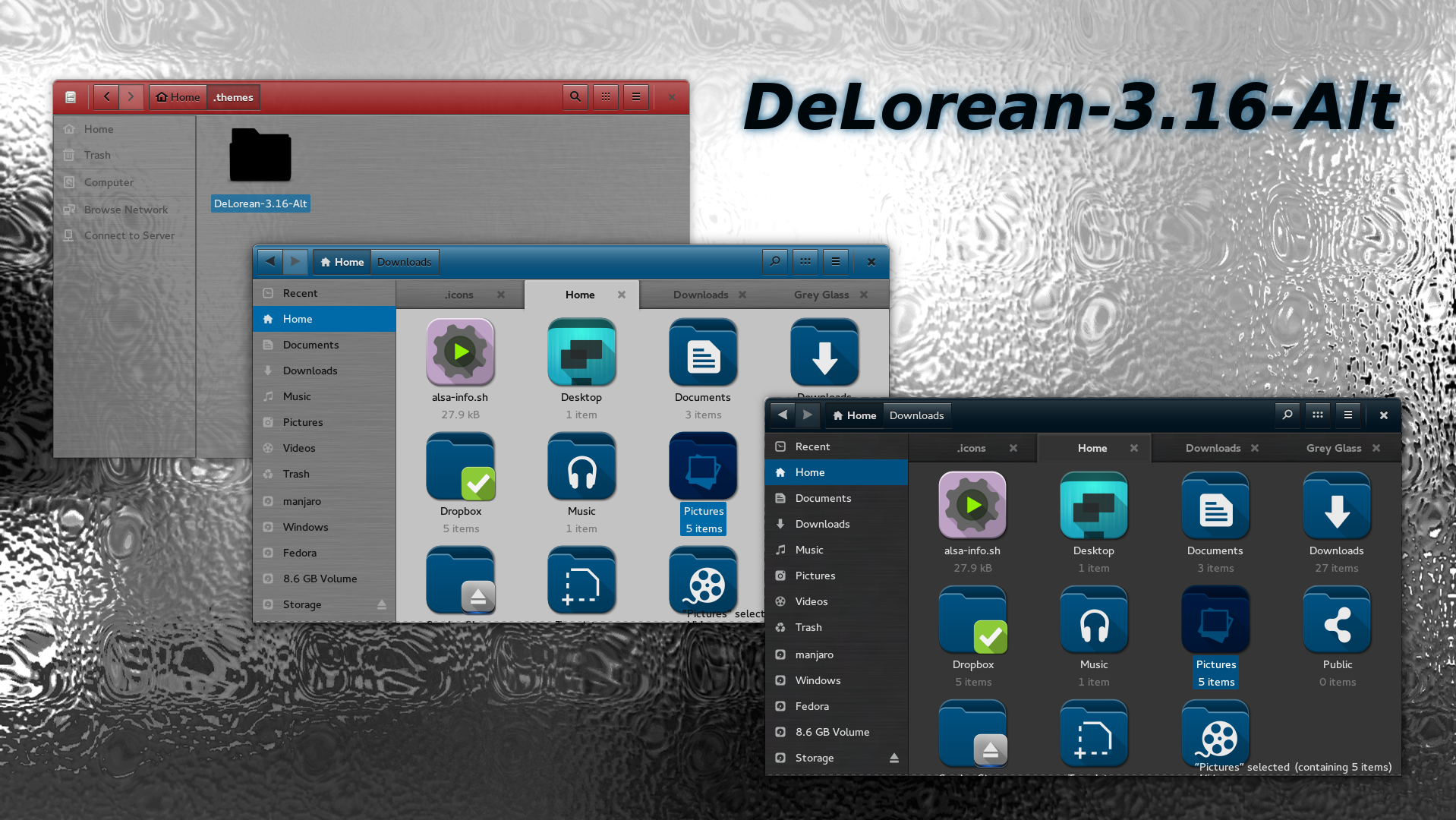
Task: Click bookmarks icon in red window header
Action: click(71, 97)
